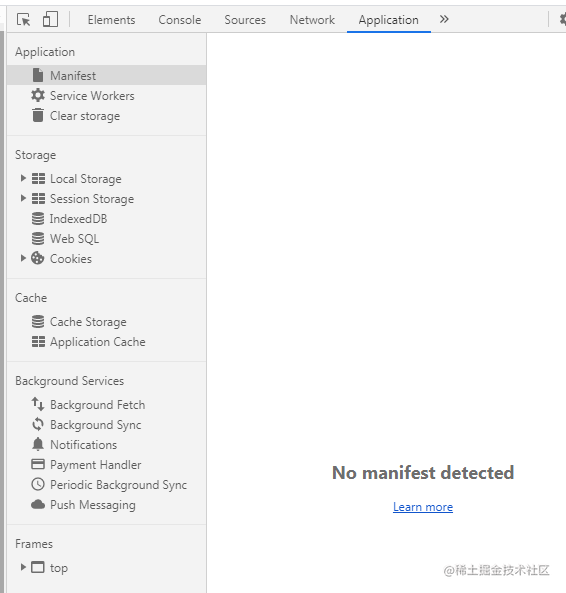
Task: Open the DevTools settings gear
Action: (x=563, y=19)
